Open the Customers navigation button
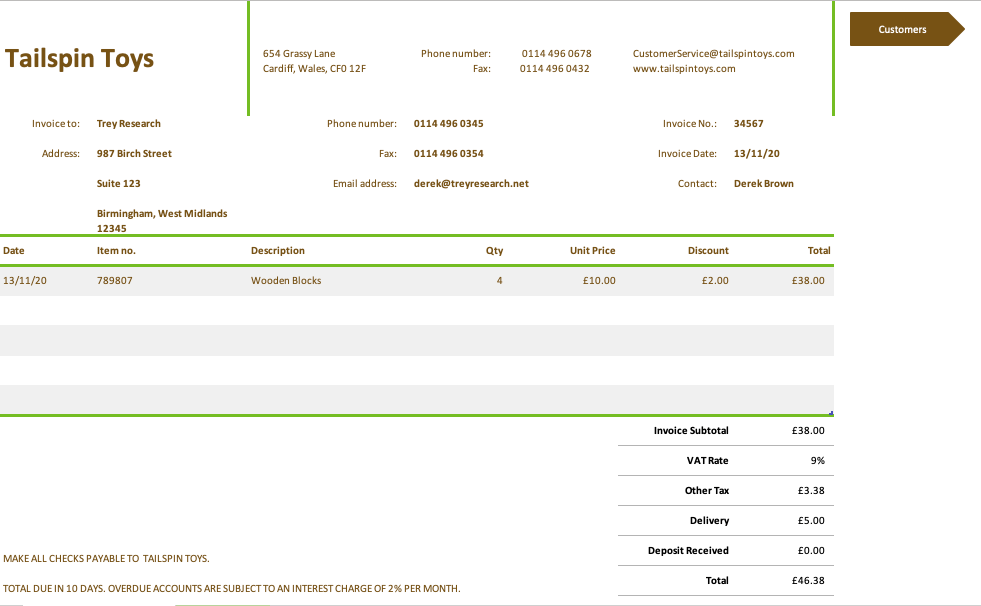 click(x=907, y=29)
